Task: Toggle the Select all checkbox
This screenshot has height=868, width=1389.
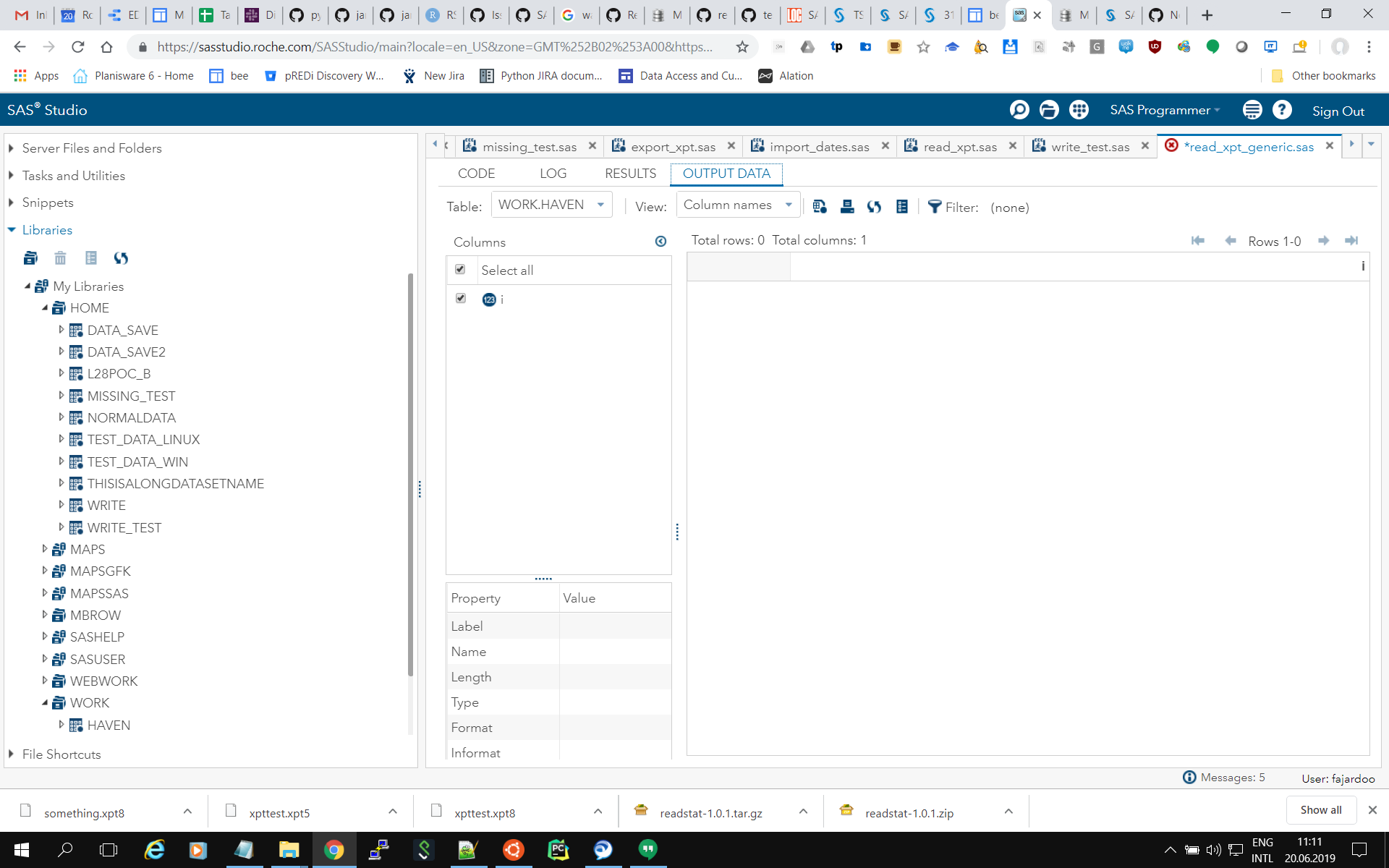Action: pos(460,269)
